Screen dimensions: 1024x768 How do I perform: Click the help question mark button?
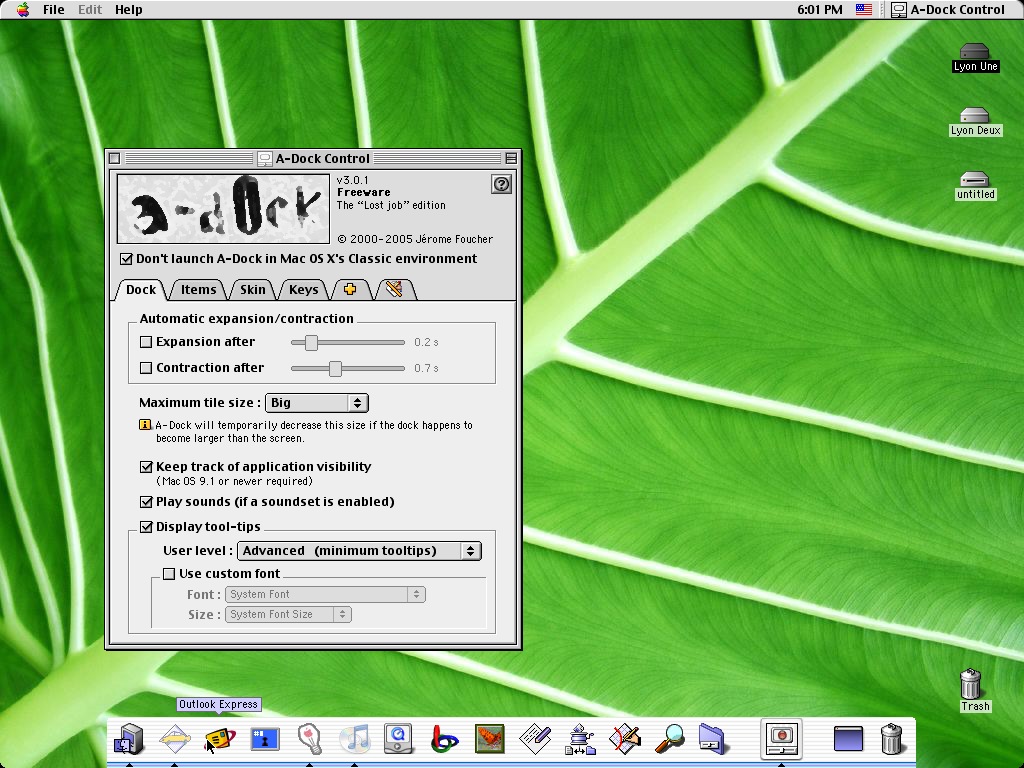502,184
